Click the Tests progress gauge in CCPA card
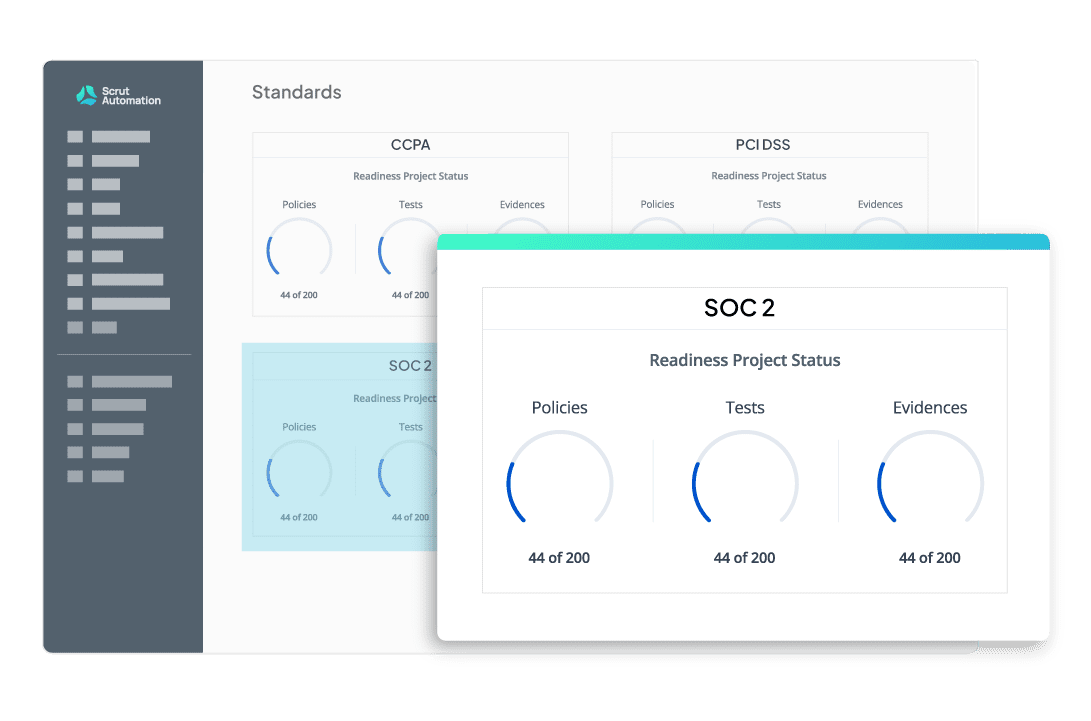This screenshot has width=1091, height=721. click(x=408, y=248)
